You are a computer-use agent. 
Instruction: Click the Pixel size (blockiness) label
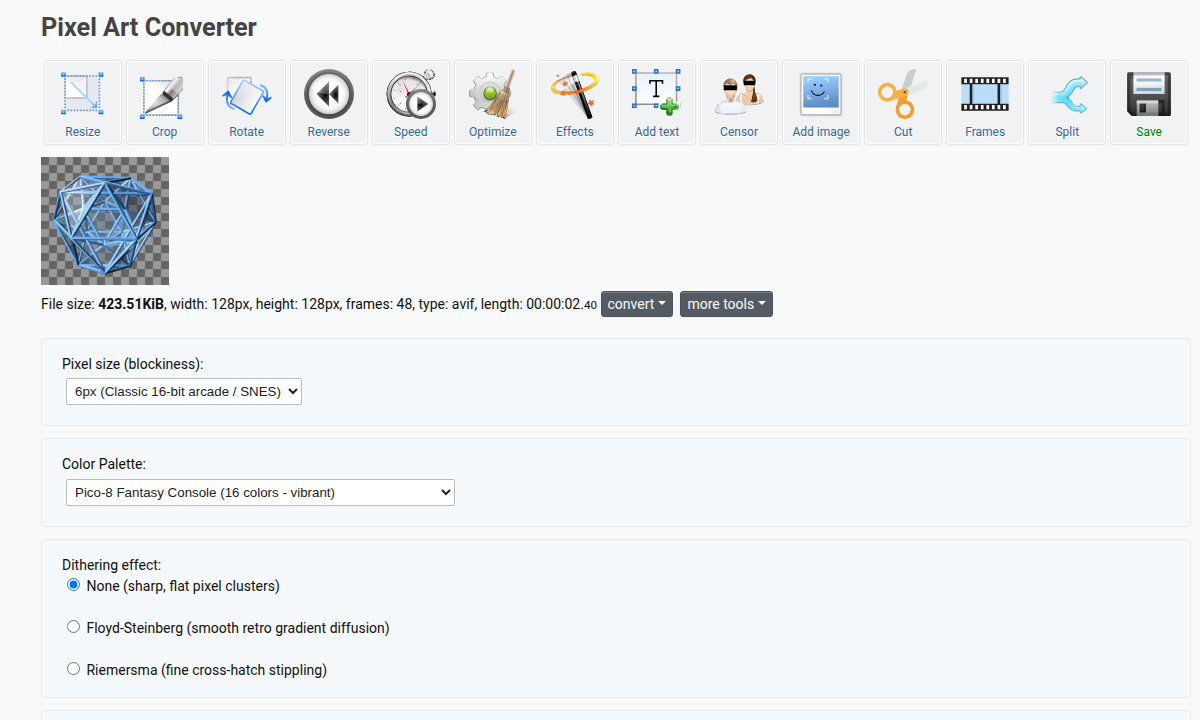click(x=133, y=364)
